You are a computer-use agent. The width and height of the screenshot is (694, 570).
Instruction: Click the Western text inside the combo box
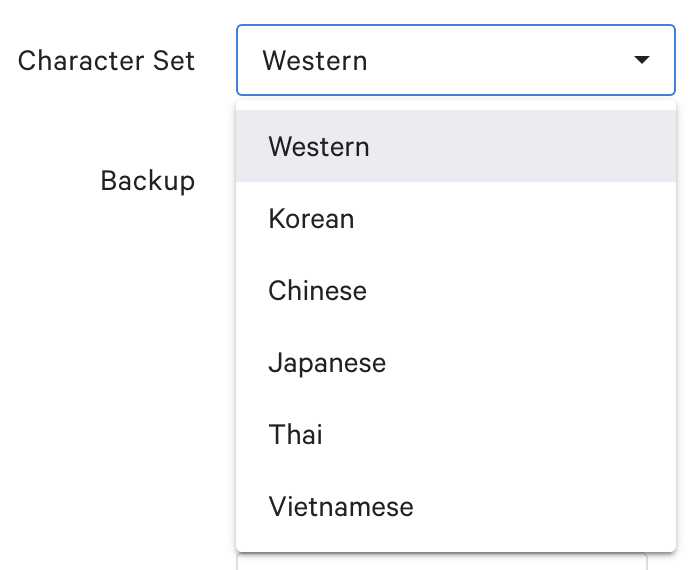(315, 60)
